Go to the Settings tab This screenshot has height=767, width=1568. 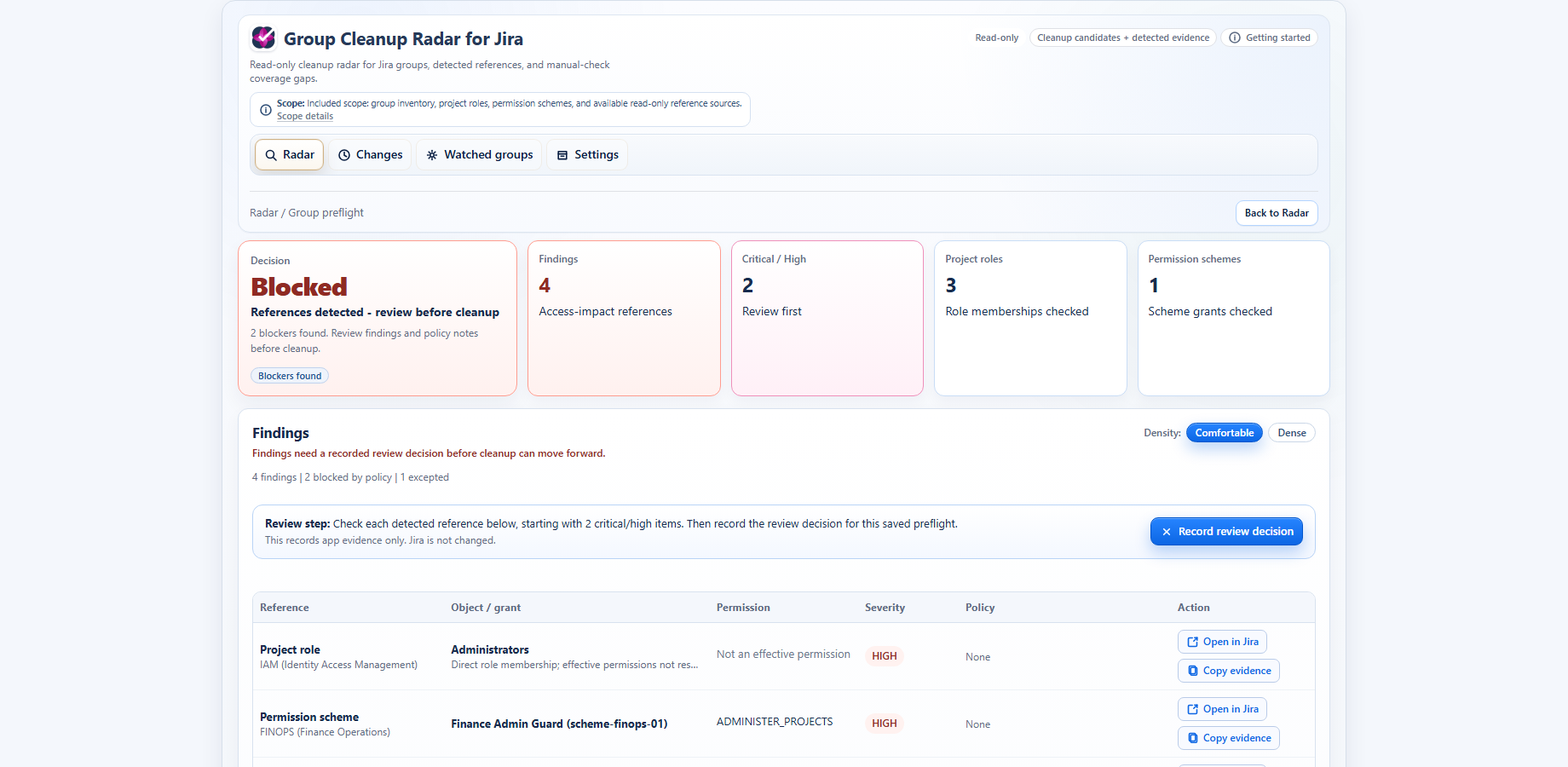588,155
